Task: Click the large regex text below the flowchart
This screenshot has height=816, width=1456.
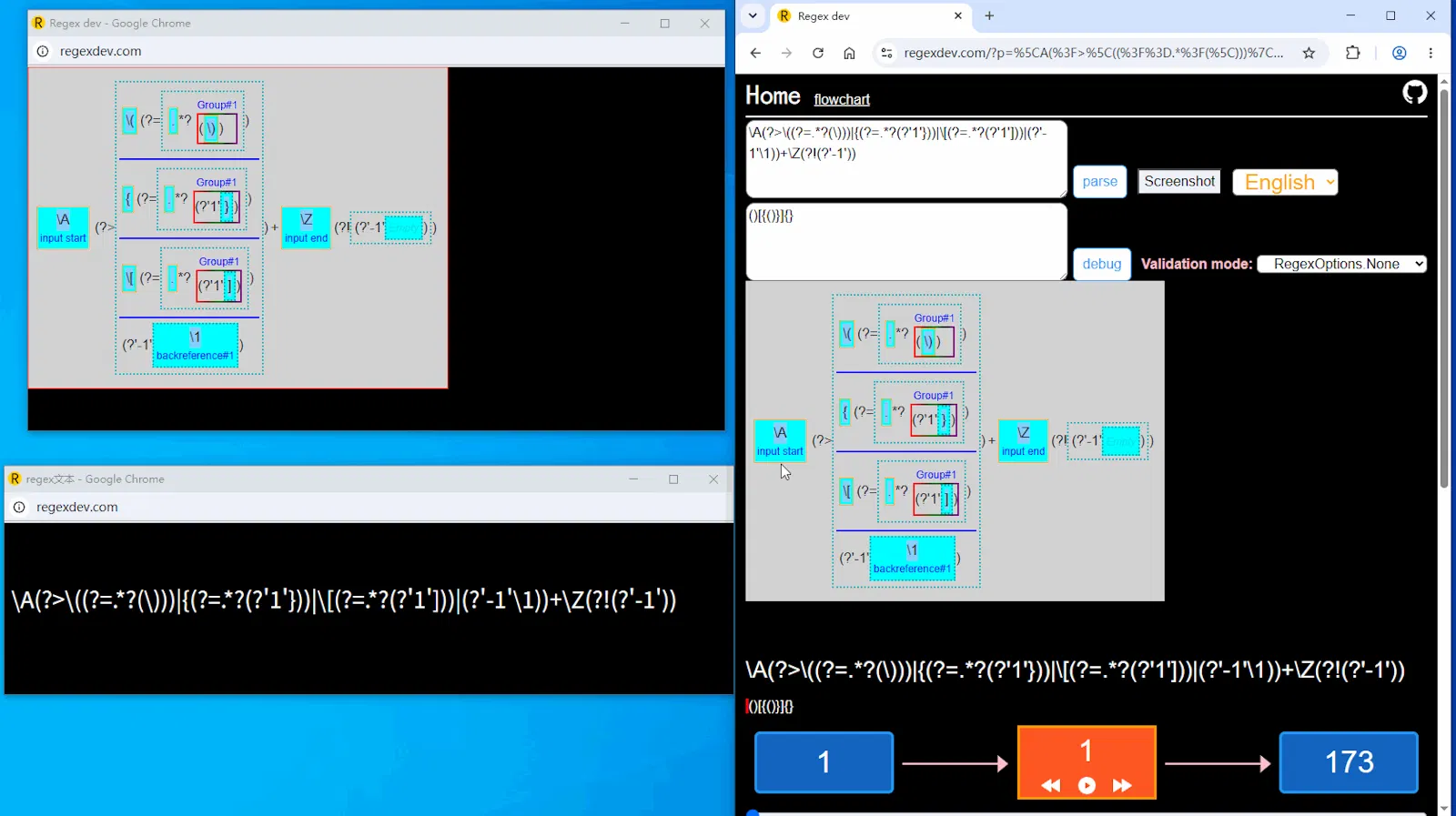Action: [1076, 670]
